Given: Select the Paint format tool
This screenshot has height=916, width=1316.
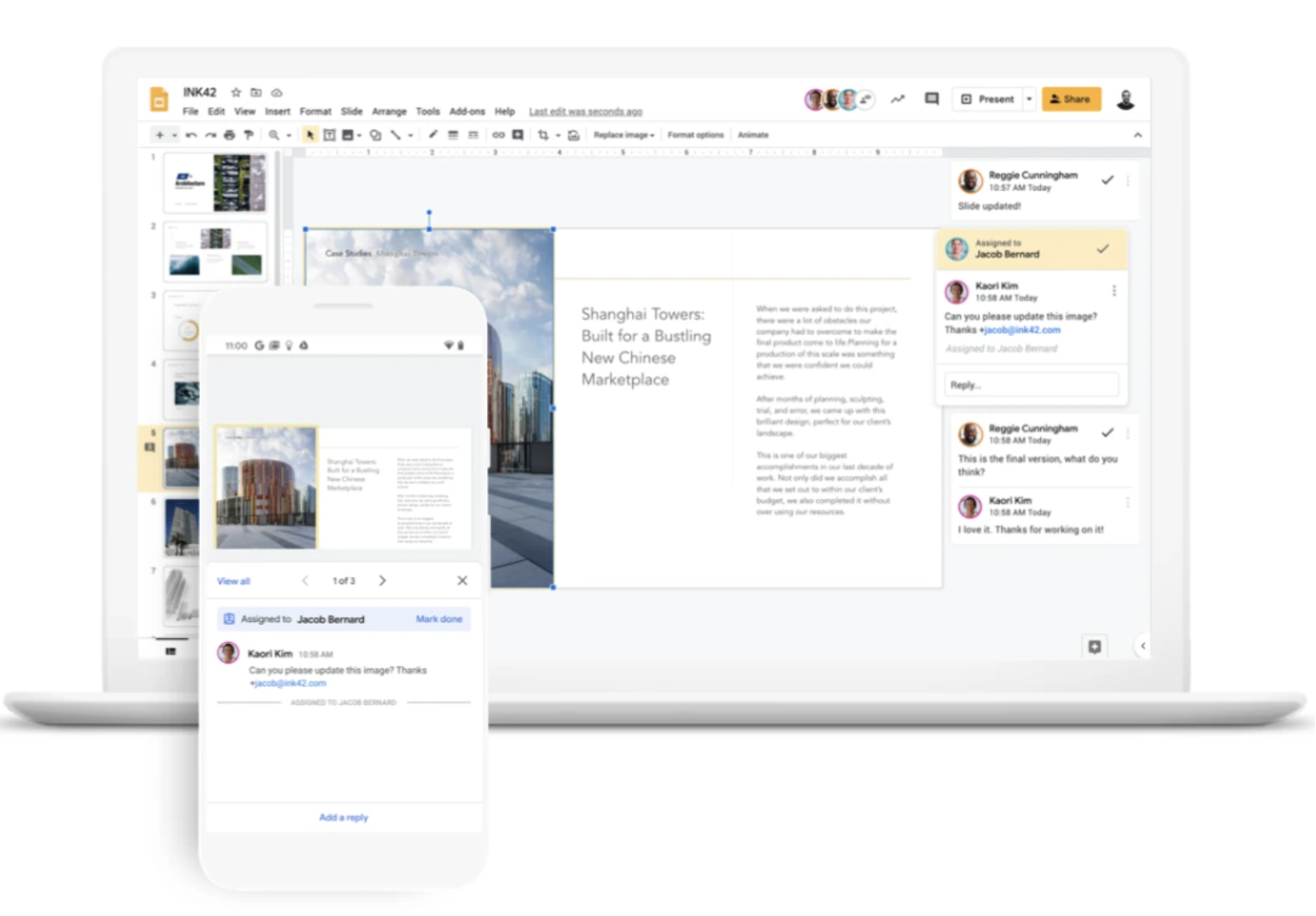Looking at the screenshot, I should [248, 135].
